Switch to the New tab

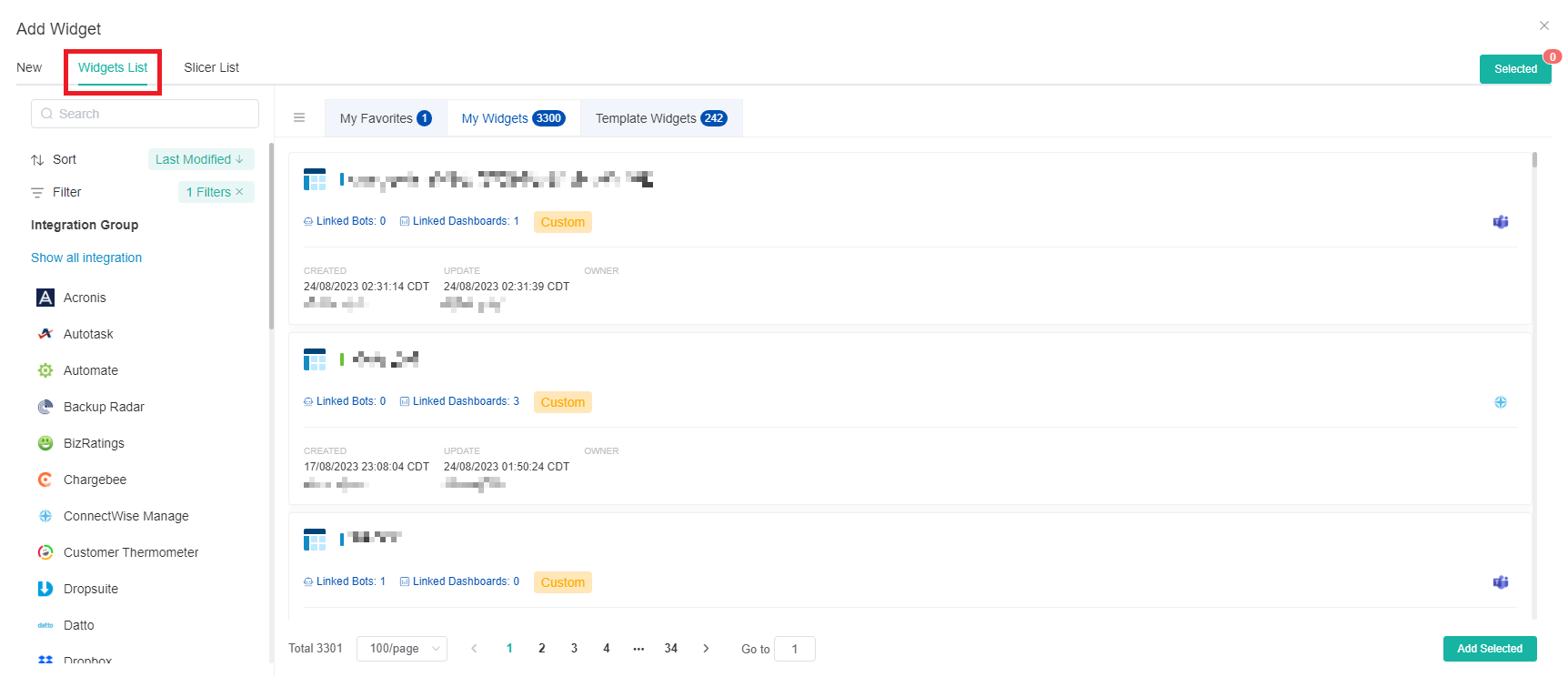tap(29, 67)
